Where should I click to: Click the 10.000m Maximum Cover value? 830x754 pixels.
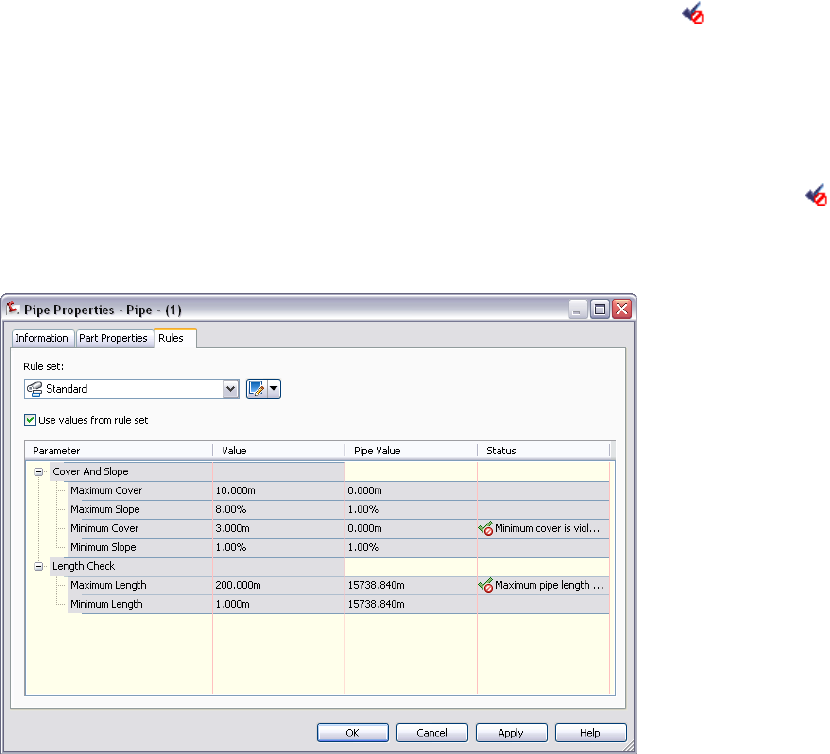point(236,490)
